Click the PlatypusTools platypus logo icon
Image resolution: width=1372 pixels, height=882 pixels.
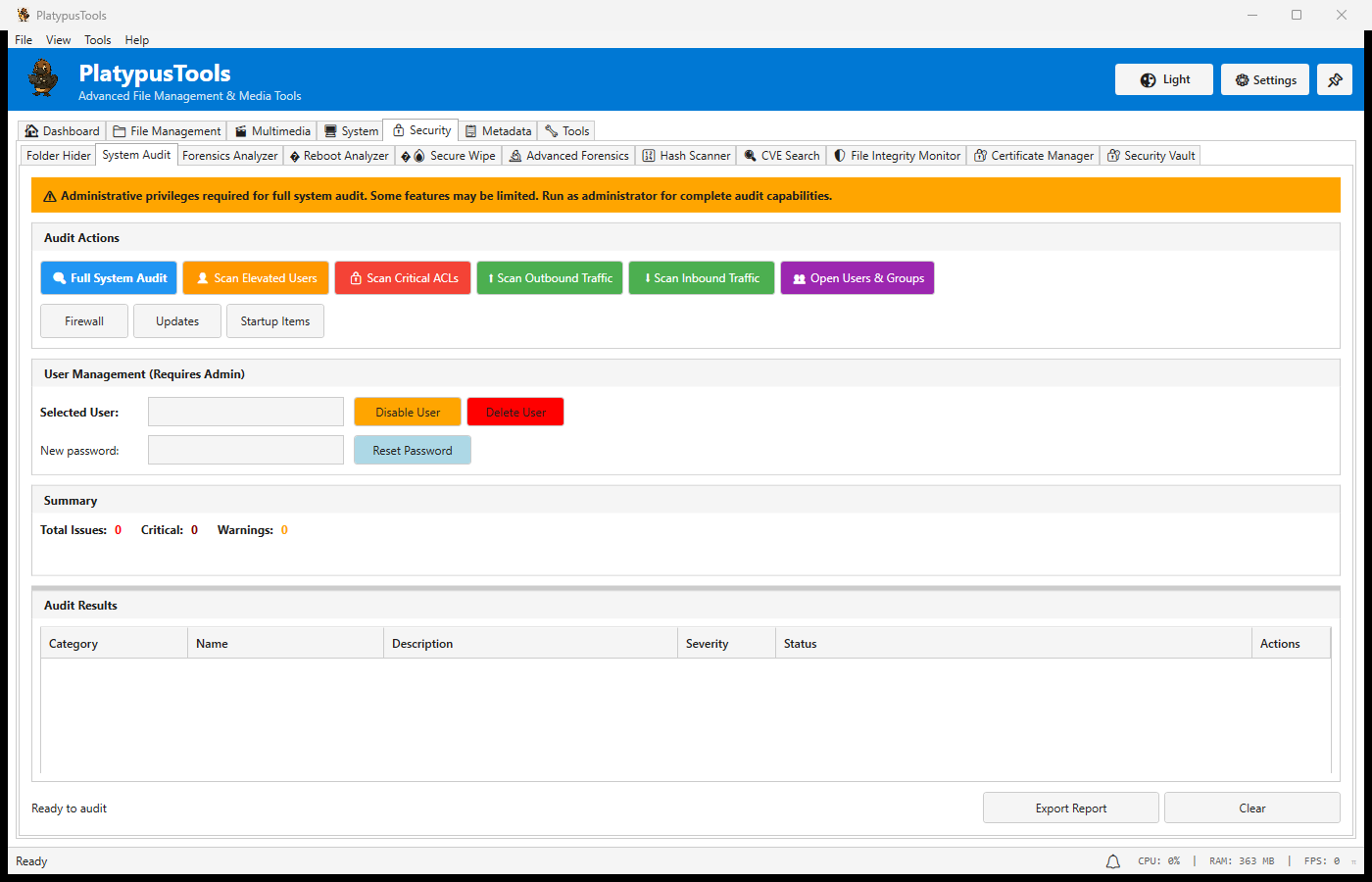coord(42,78)
